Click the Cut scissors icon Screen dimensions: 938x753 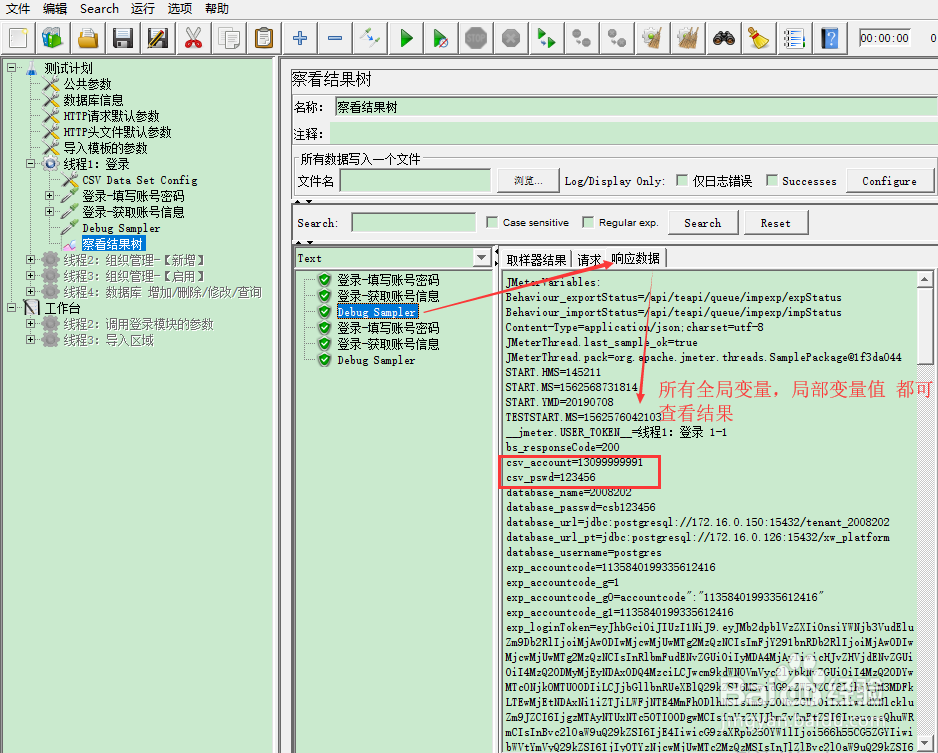(193, 38)
